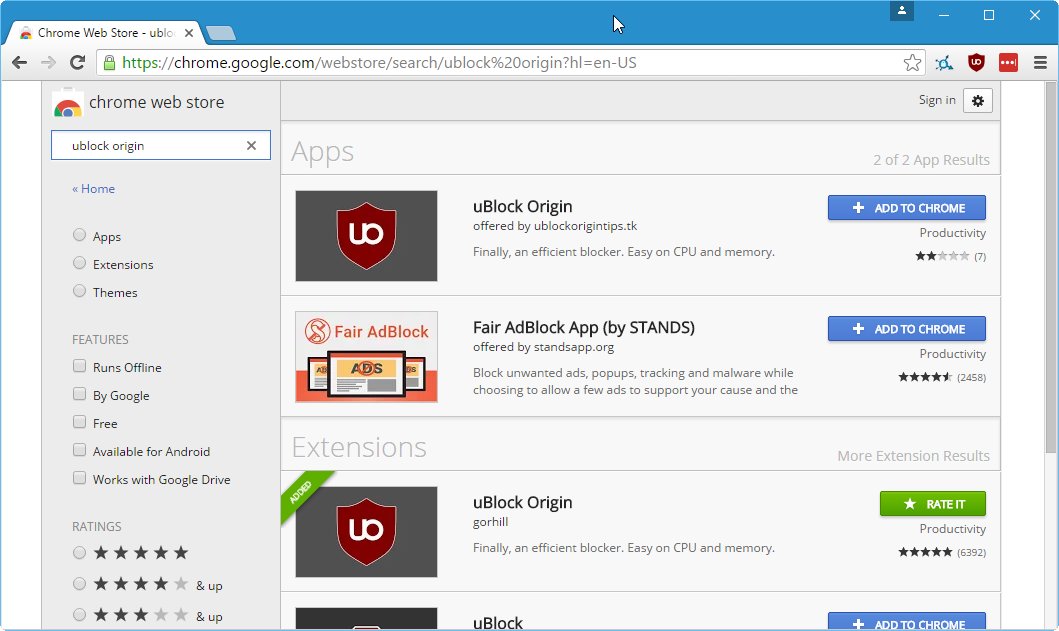The height and width of the screenshot is (631, 1059).
Task: Bookmark this page with the star icon
Action: [912, 63]
